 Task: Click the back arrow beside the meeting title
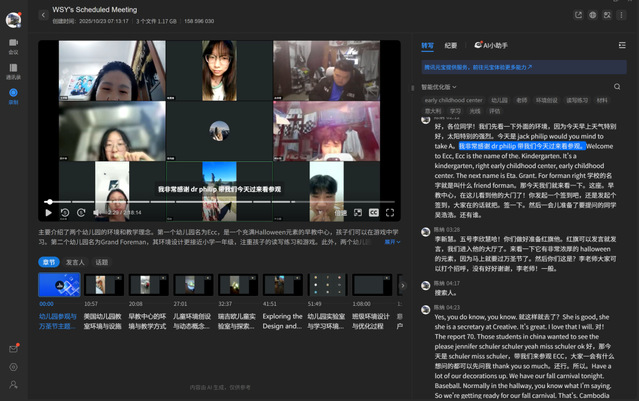pyautogui.click(x=42, y=15)
